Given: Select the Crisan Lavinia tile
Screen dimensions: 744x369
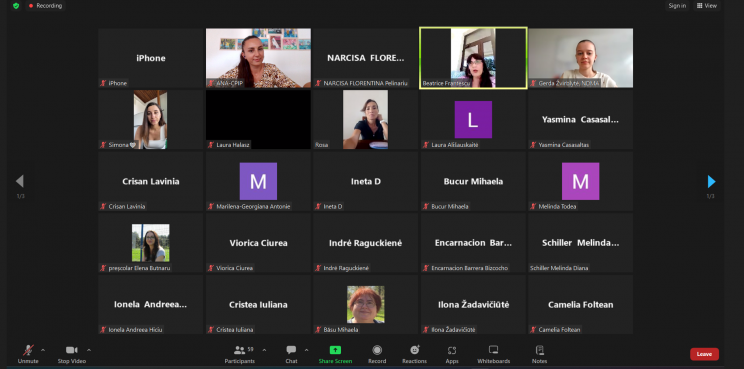Looking at the screenshot, I should 150,181.
